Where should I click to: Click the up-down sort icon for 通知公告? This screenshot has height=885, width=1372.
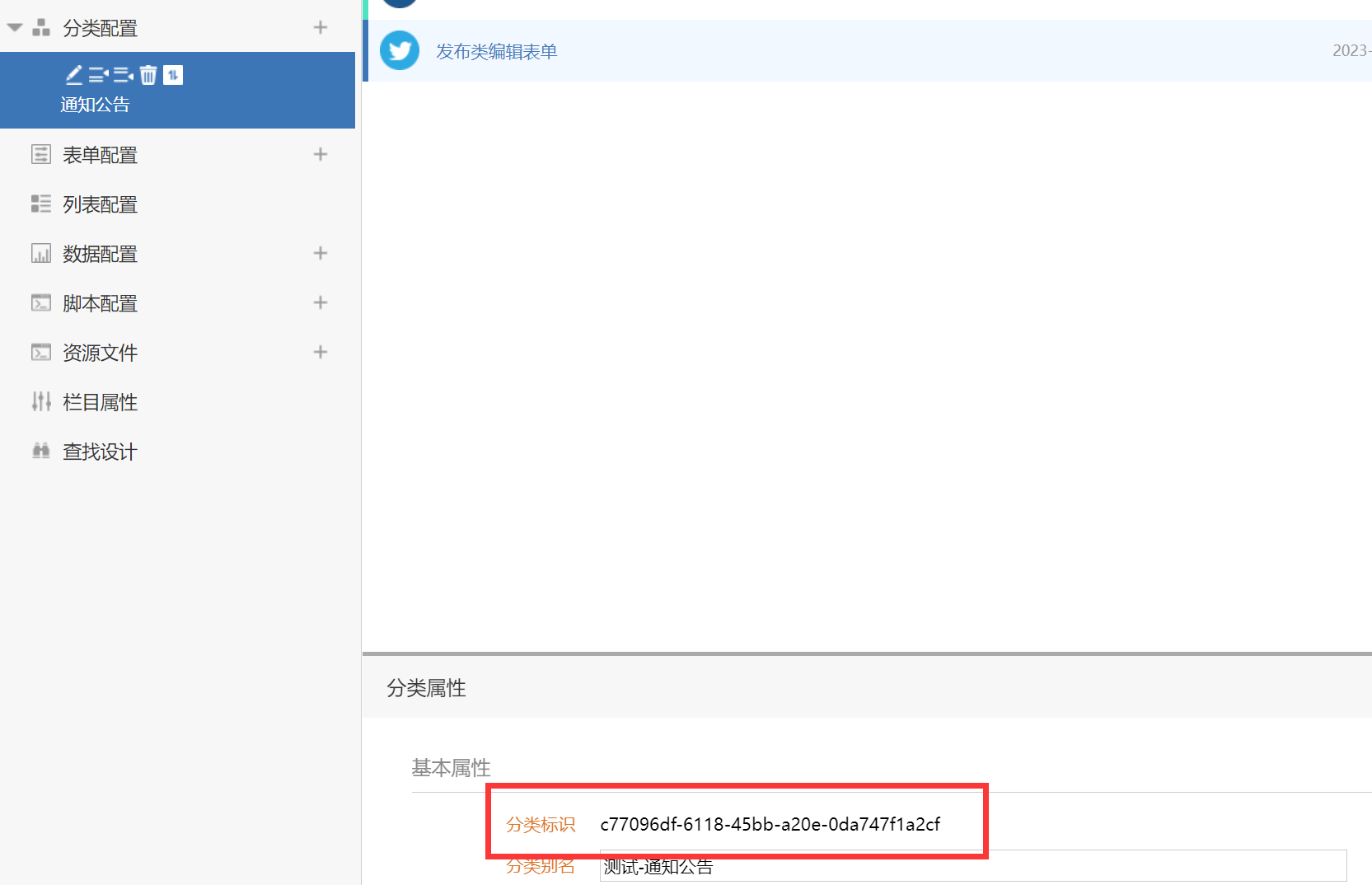(x=173, y=75)
